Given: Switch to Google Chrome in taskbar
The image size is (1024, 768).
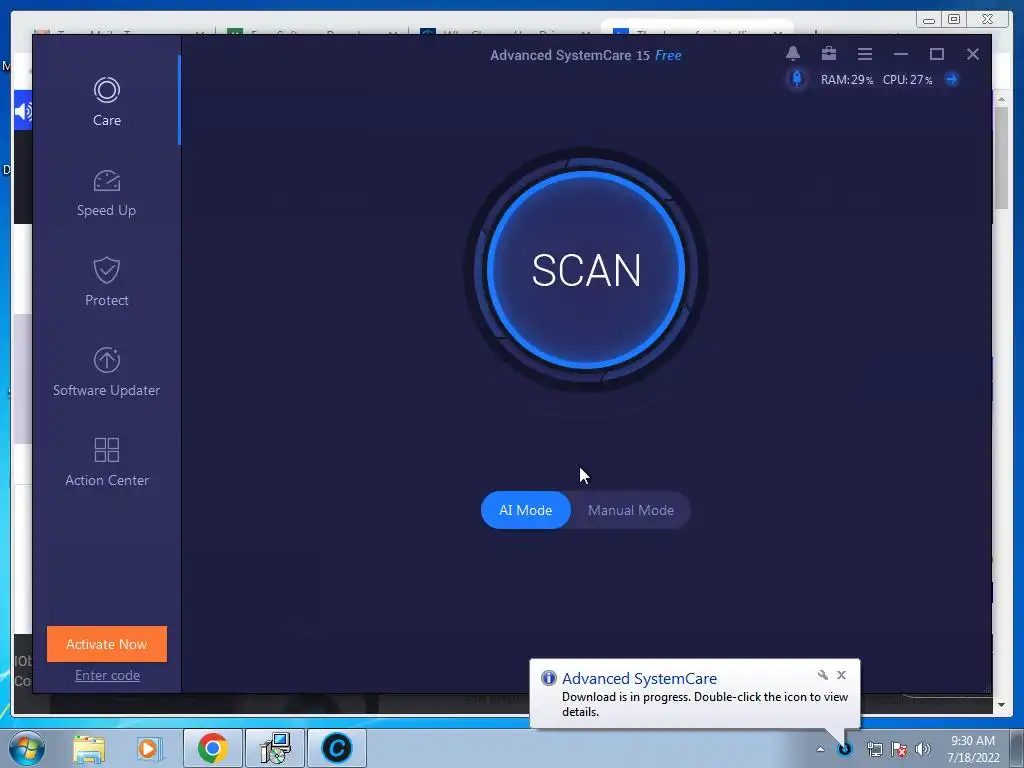Looking at the screenshot, I should [213, 748].
